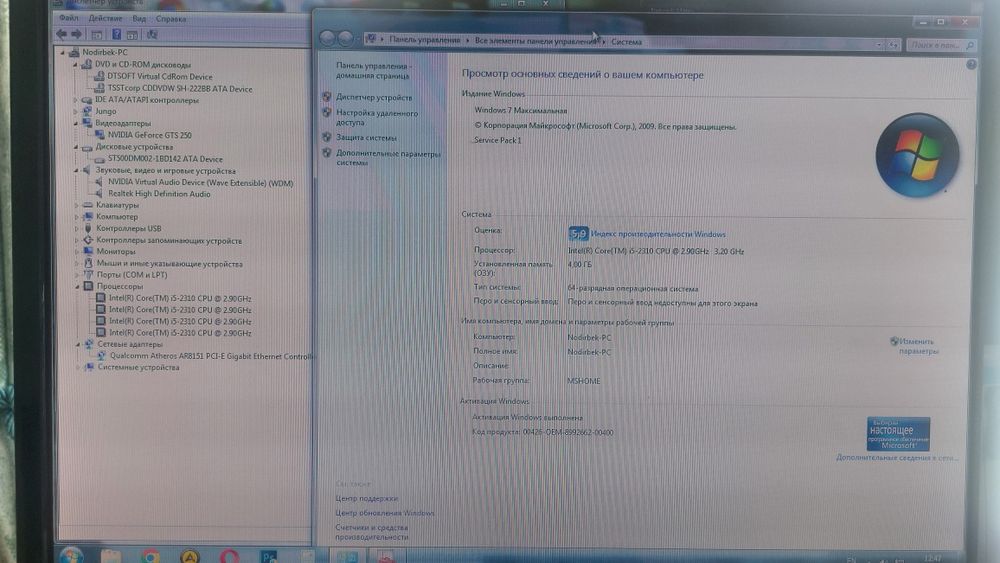Open Help icon in Device Manager toolbar
Image resolution: width=1000 pixels, height=563 pixels.
pos(117,34)
